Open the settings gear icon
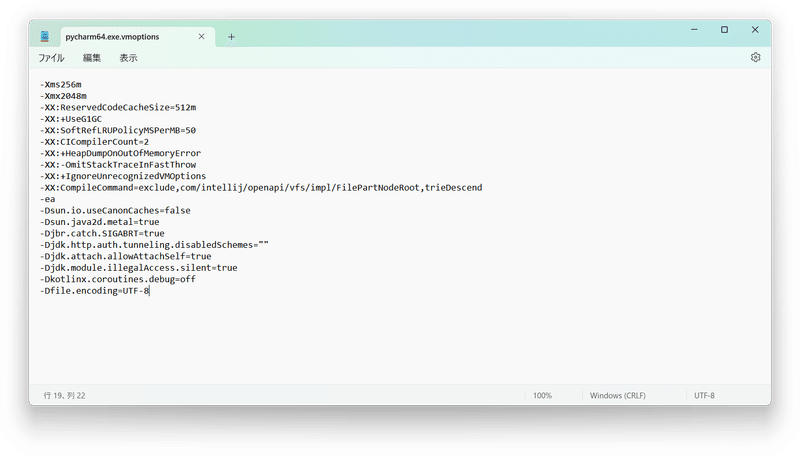 point(756,58)
